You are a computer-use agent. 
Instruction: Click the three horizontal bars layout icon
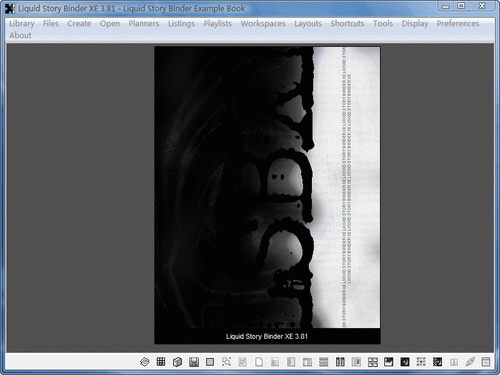(324, 362)
